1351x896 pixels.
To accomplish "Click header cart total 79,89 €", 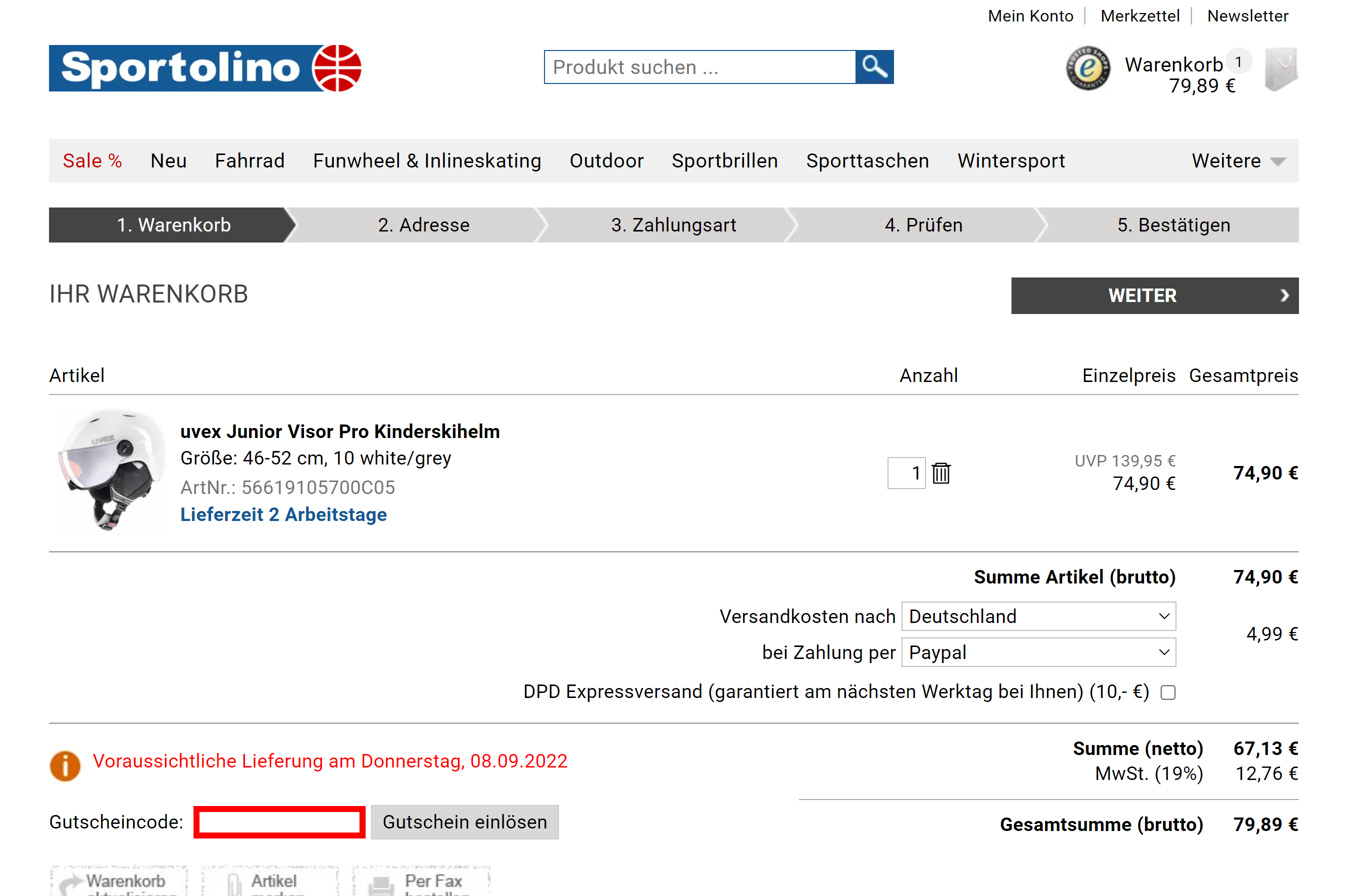I will [x=1202, y=85].
